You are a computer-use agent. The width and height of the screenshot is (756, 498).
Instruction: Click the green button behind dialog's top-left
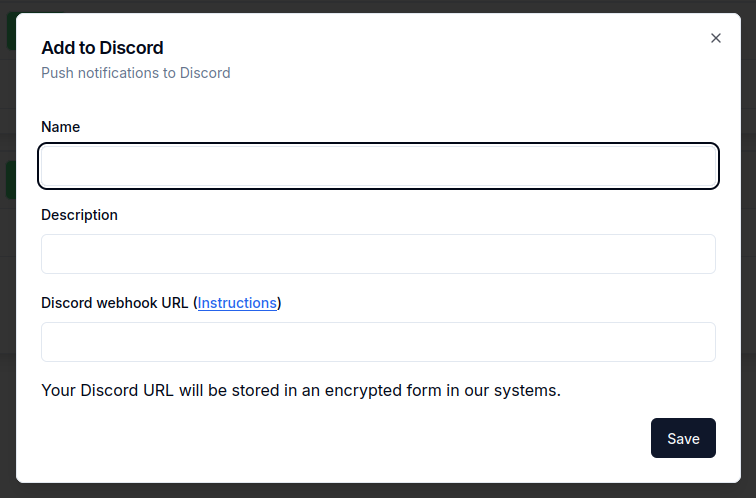(9, 30)
